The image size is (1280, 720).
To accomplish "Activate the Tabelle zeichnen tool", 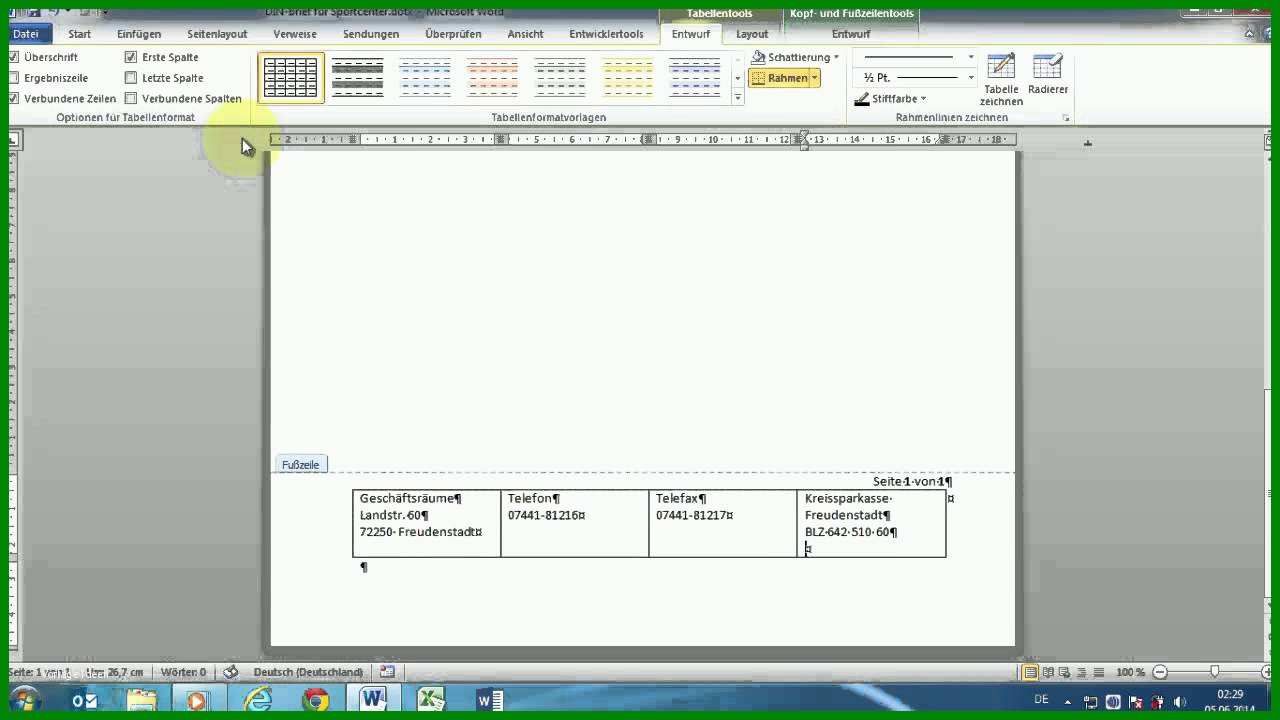I will pos(1001,80).
